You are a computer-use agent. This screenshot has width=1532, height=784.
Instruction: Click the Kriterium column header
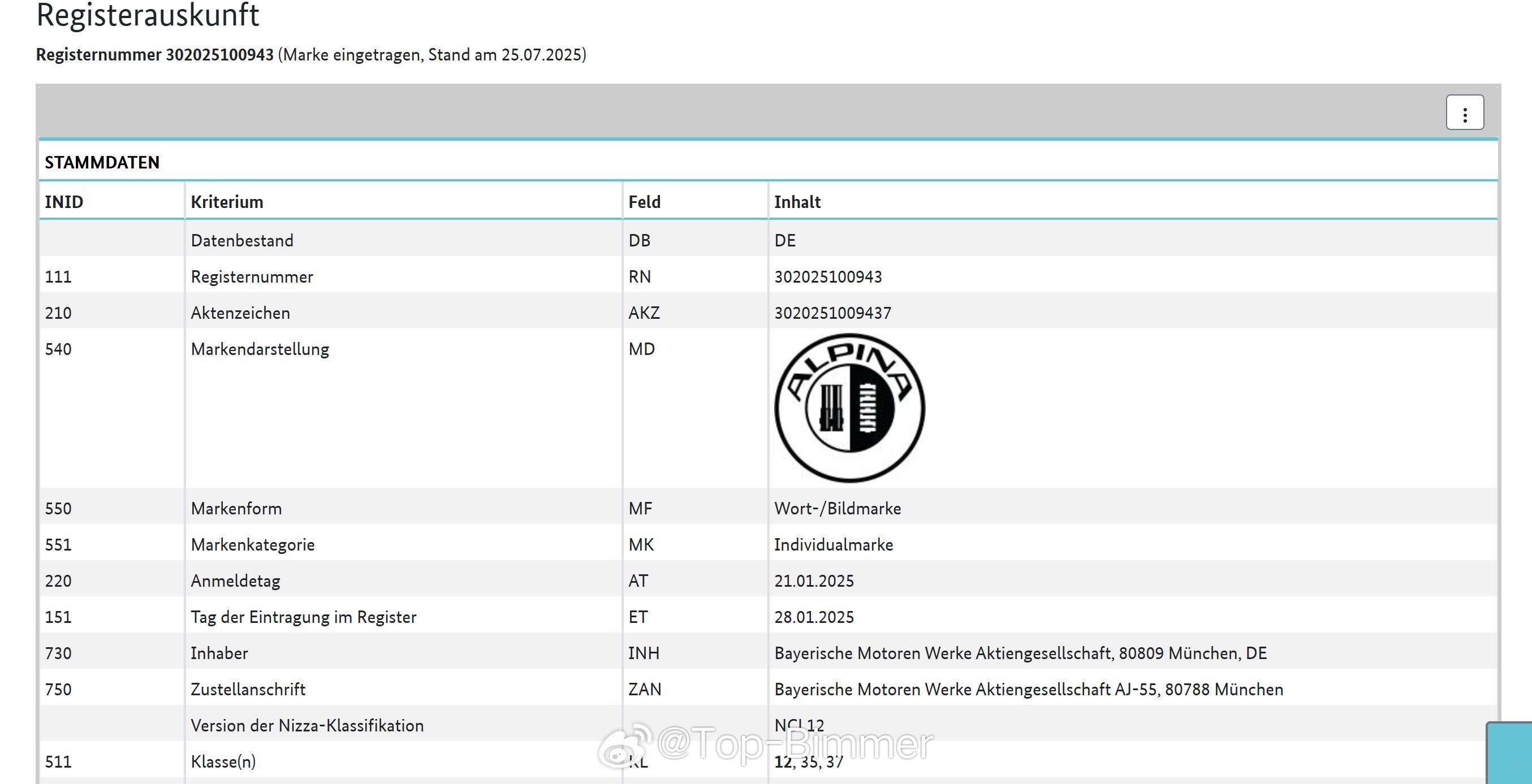tap(227, 202)
